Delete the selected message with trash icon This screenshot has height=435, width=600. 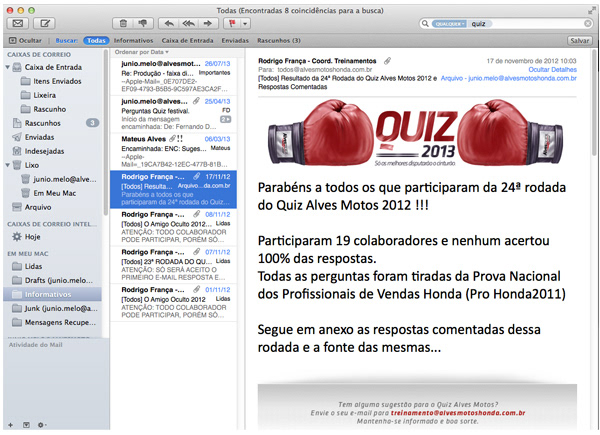point(123,24)
